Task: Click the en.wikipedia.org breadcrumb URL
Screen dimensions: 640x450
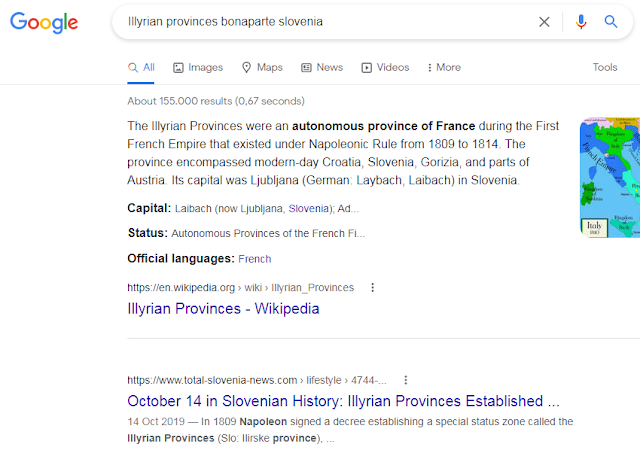Action: tap(240, 287)
